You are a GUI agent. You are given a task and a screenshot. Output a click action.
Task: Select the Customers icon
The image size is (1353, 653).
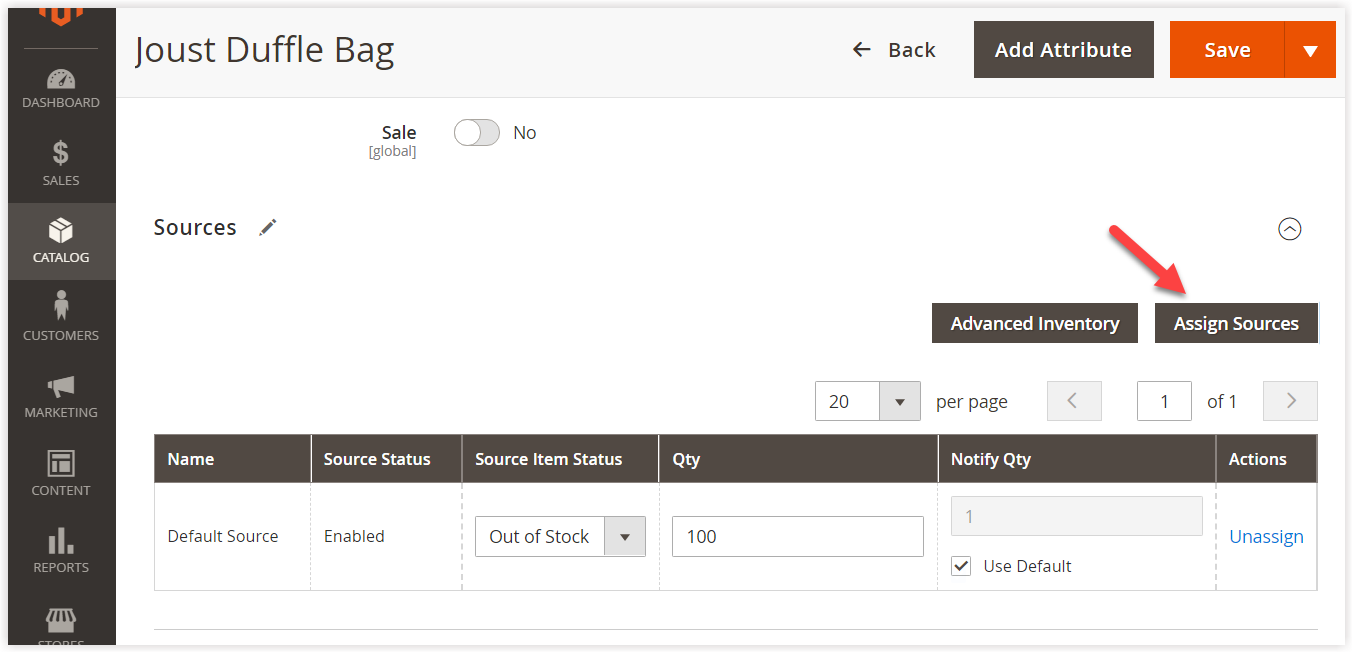click(61, 318)
